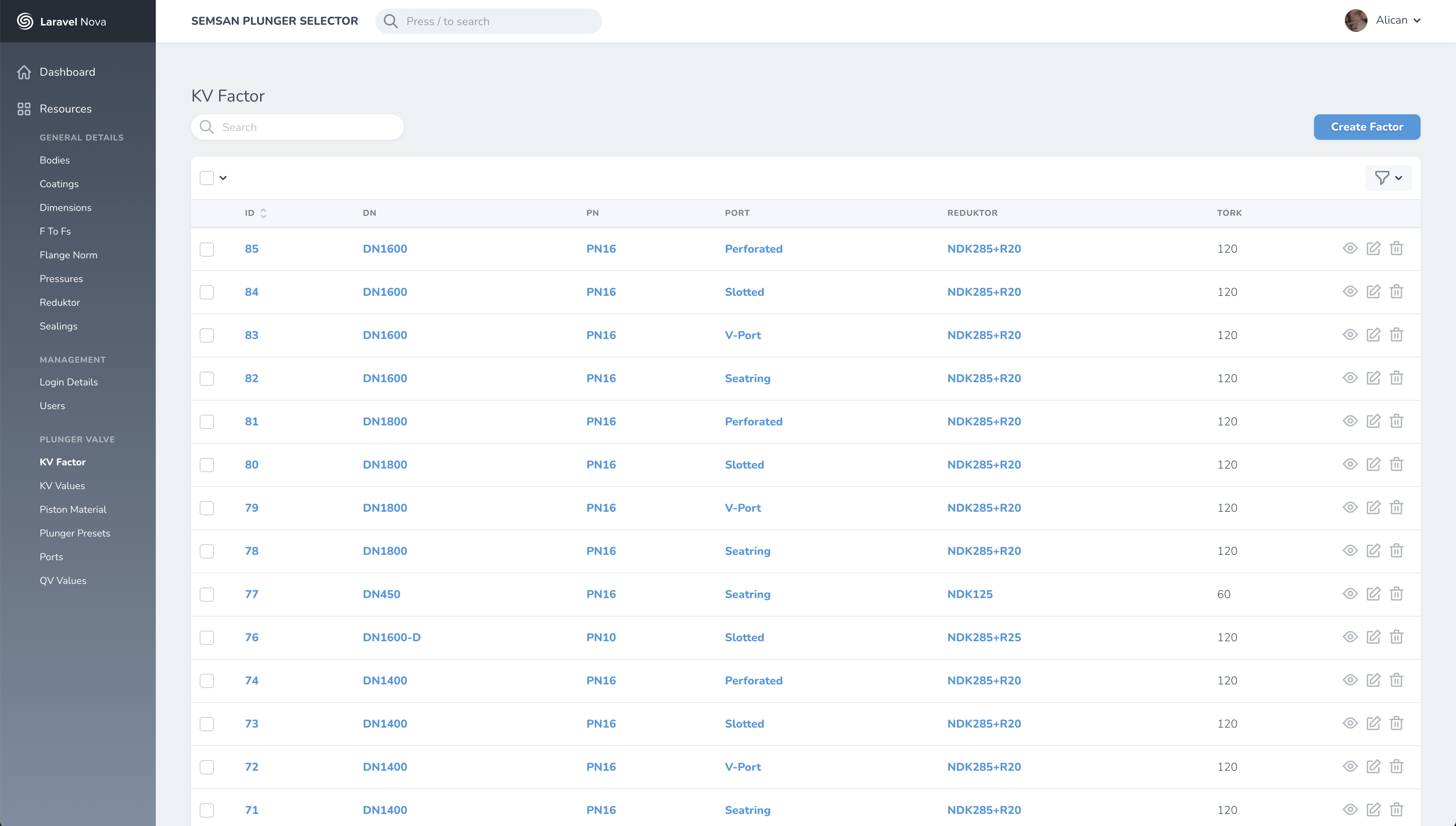Edit row 82 with pencil icon
1456x826 pixels.
coord(1373,377)
